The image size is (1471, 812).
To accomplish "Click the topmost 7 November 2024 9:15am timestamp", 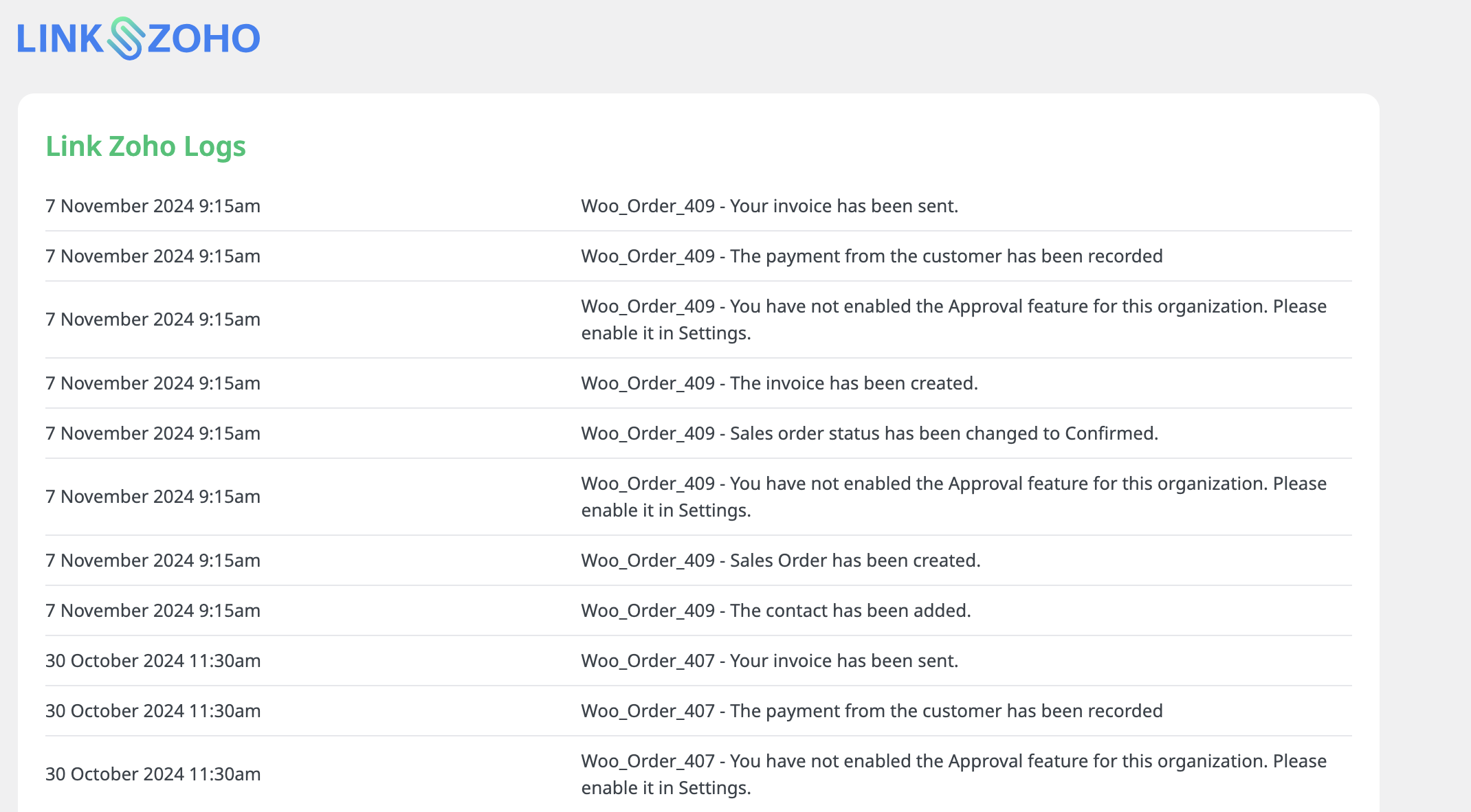I will (153, 206).
